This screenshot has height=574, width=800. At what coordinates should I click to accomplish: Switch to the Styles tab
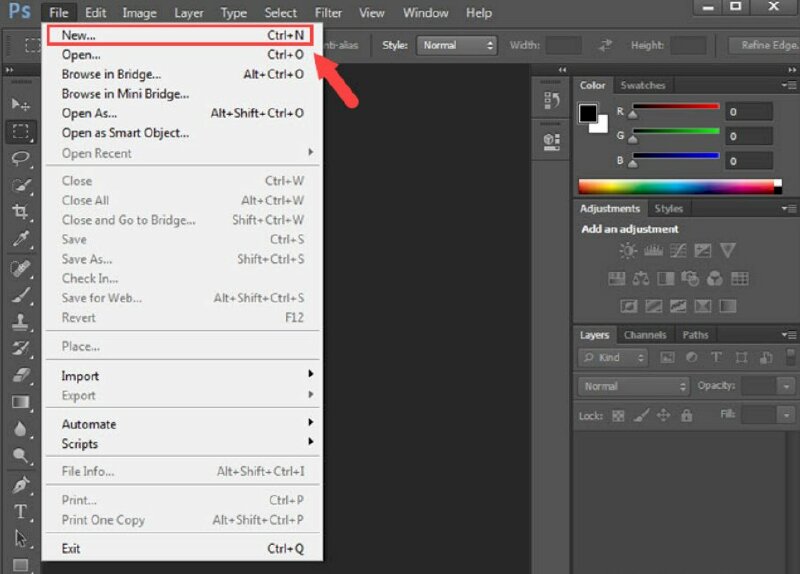[x=668, y=208]
